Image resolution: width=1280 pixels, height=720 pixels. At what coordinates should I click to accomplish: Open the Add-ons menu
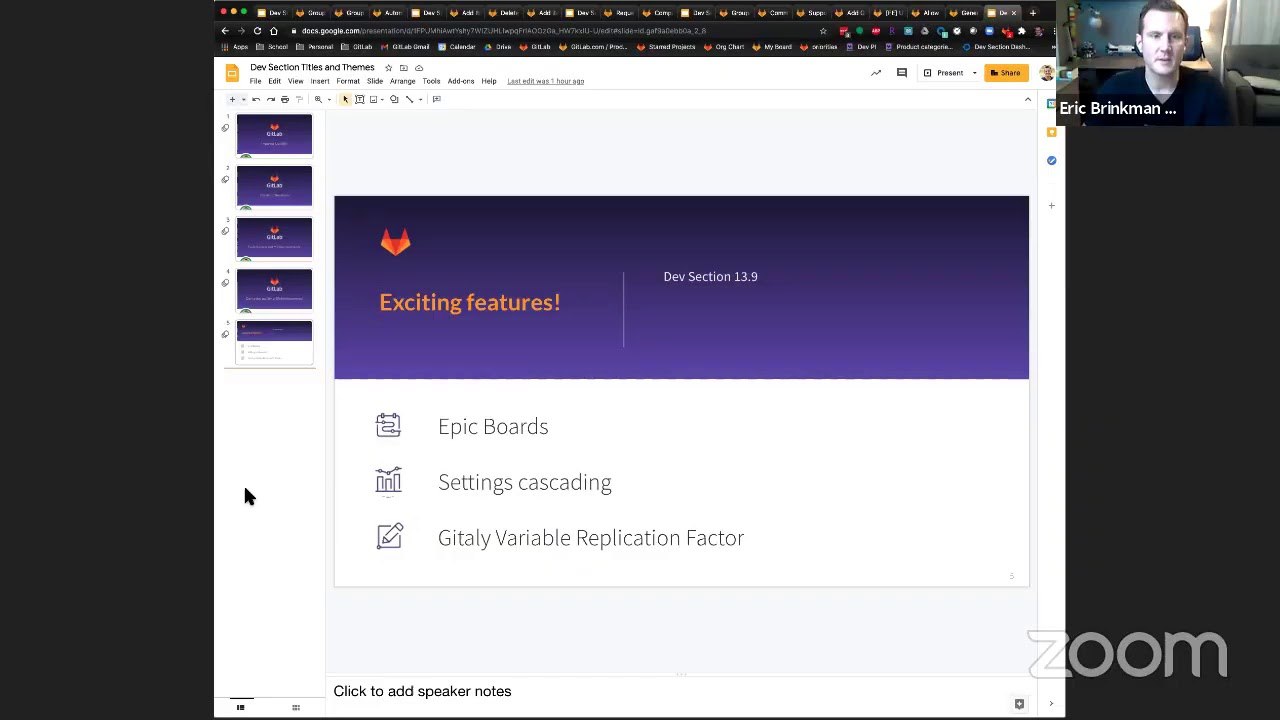pyautogui.click(x=461, y=81)
